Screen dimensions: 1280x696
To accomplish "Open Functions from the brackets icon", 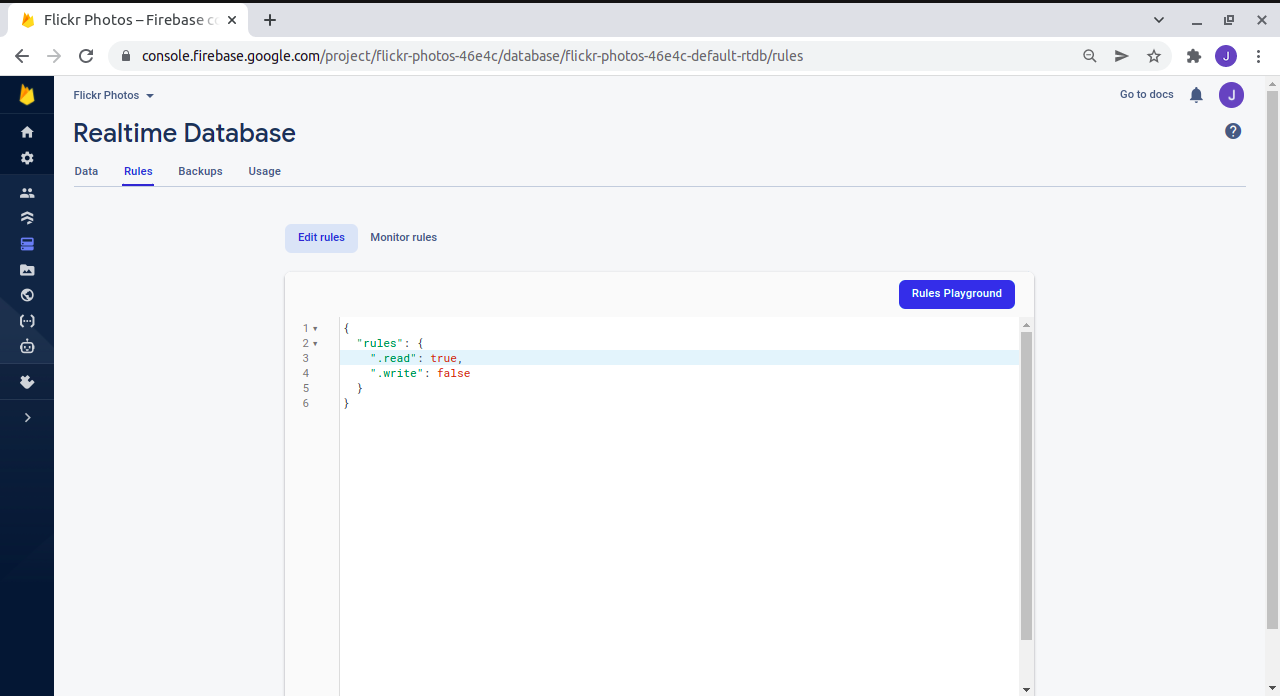I will coord(27,321).
